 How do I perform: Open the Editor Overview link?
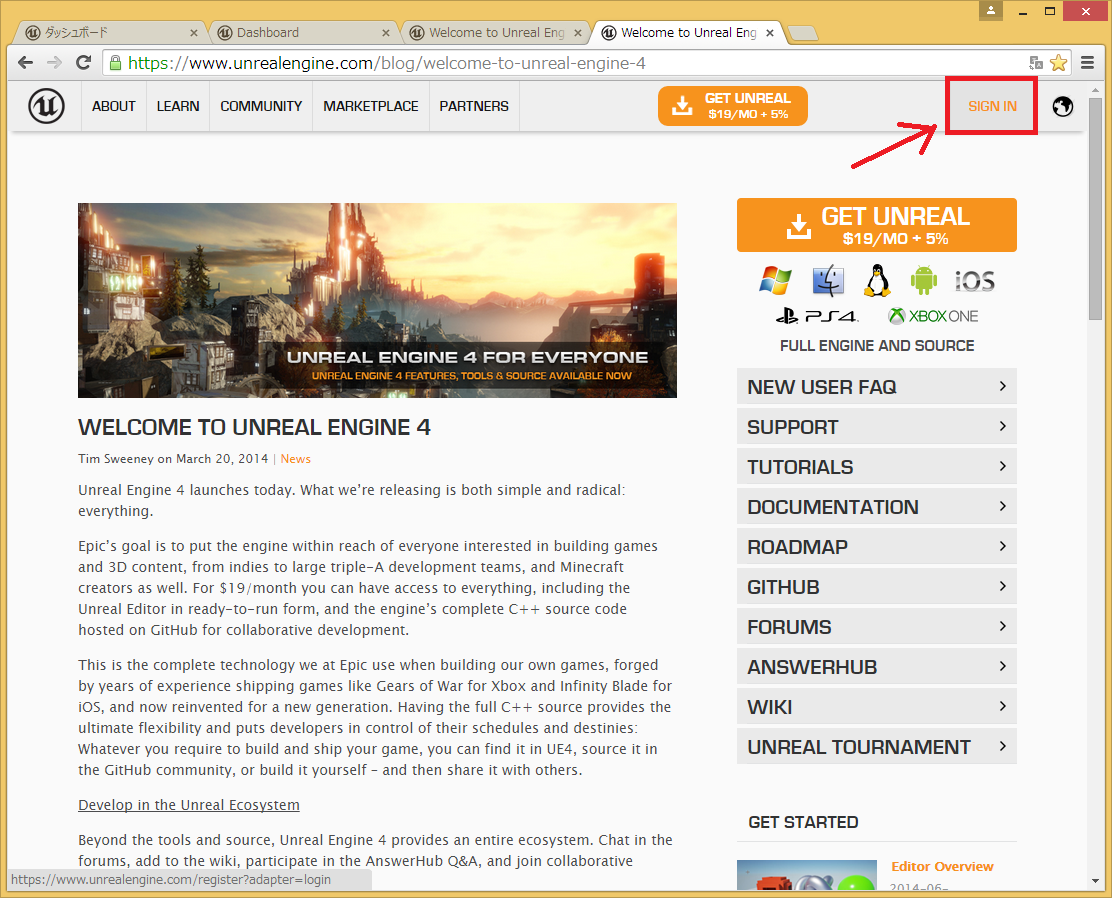[942, 866]
